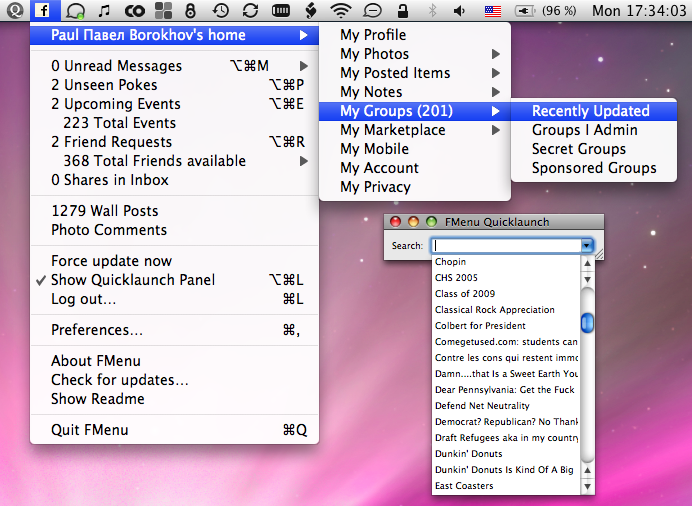Click the leaf-shaped menu bar icon
The height and width of the screenshot is (506, 692).
click(311, 10)
